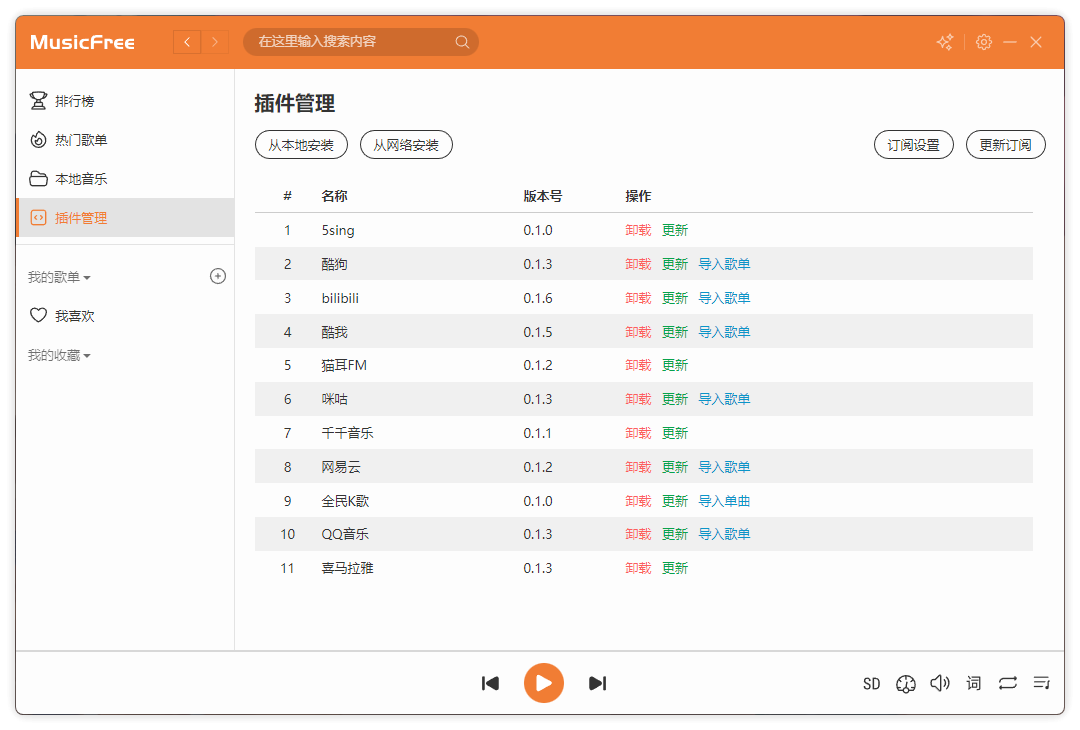Uninstall the 千千音乐 plugin
1080x730 pixels.
[x=638, y=433]
